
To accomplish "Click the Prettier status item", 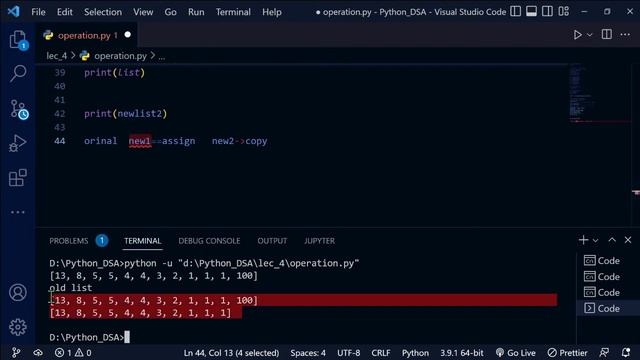I will (x=567, y=353).
